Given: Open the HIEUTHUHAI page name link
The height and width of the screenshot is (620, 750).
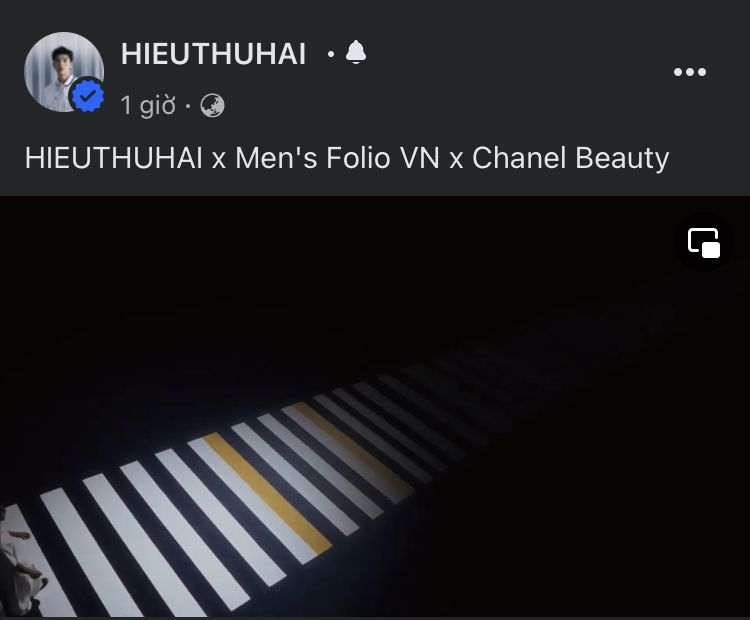Looking at the screenshot, I should [x=213, y=53].
